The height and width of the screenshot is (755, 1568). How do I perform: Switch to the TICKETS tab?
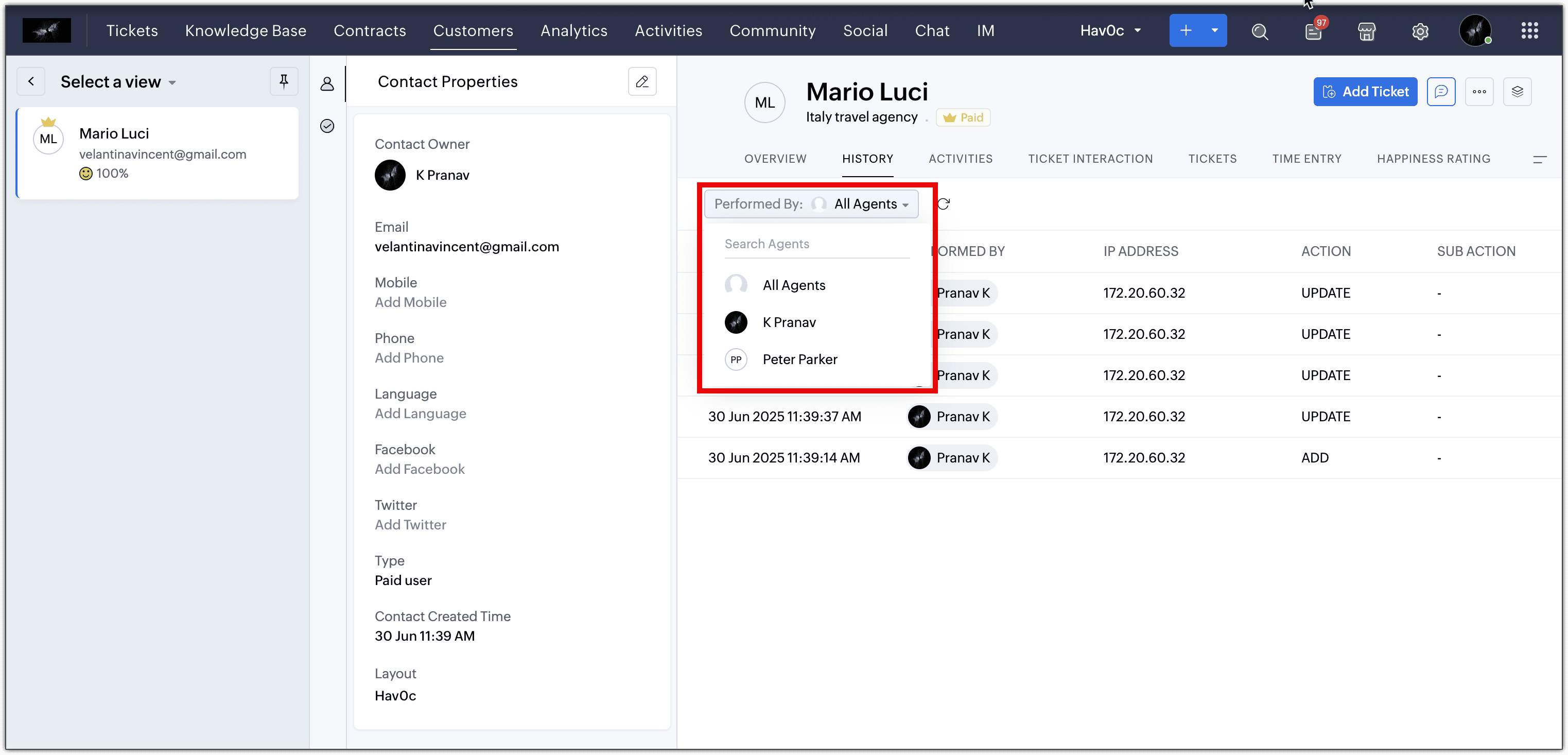click(x=1212, y=159)
